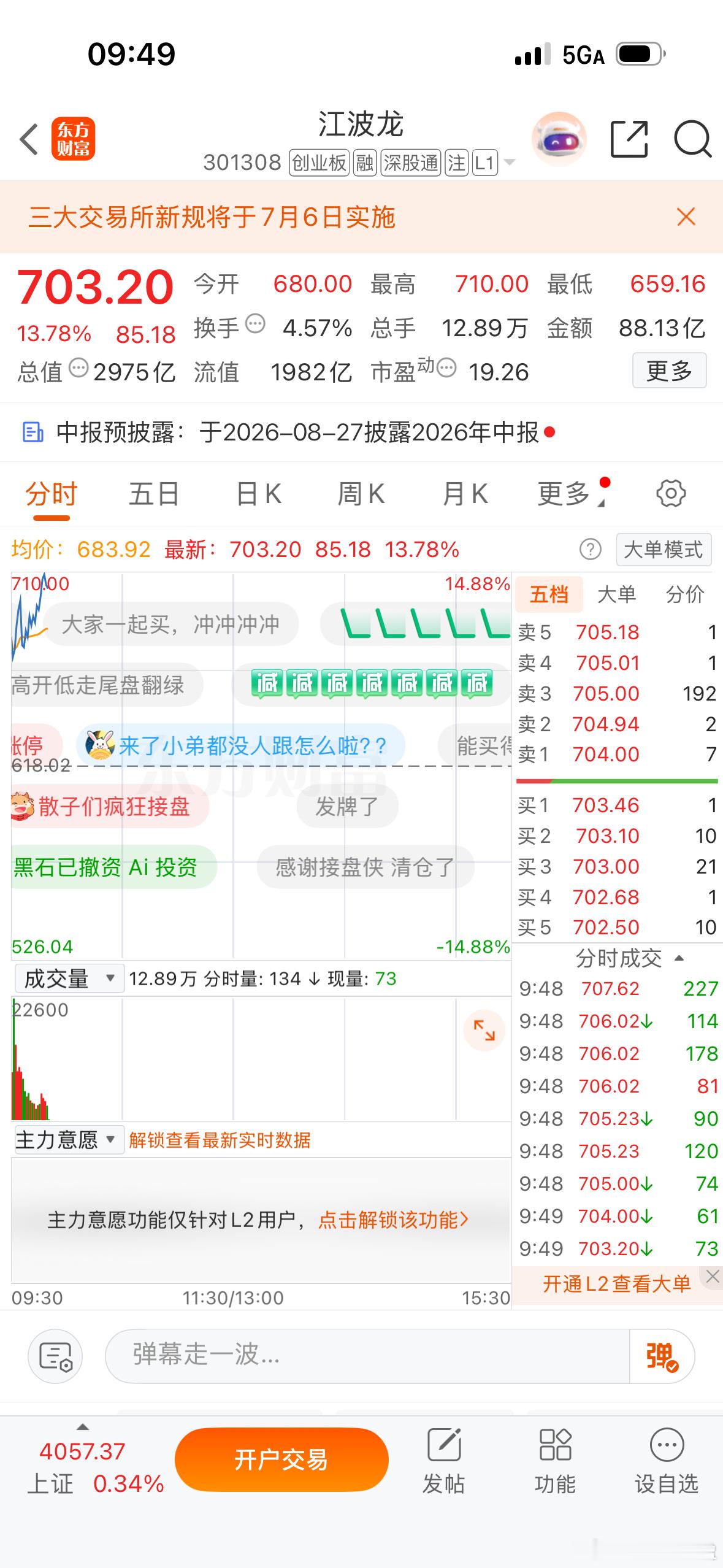
Task: Tap the danmaku 散子们疯狂接盘
Action: click(110, 806)
